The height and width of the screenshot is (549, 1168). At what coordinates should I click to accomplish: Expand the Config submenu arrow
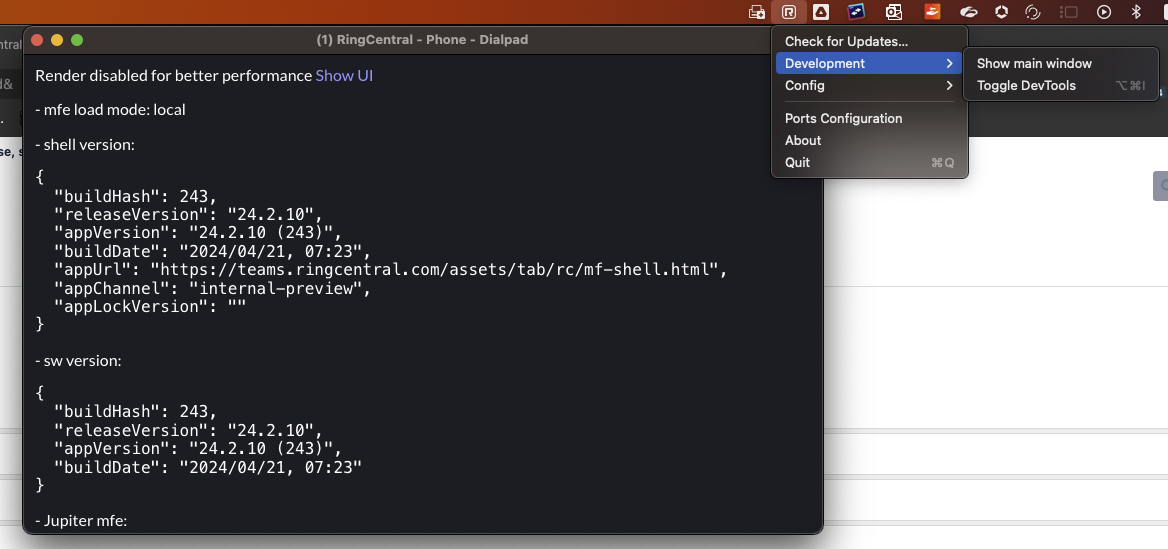(x=949, y=86)
